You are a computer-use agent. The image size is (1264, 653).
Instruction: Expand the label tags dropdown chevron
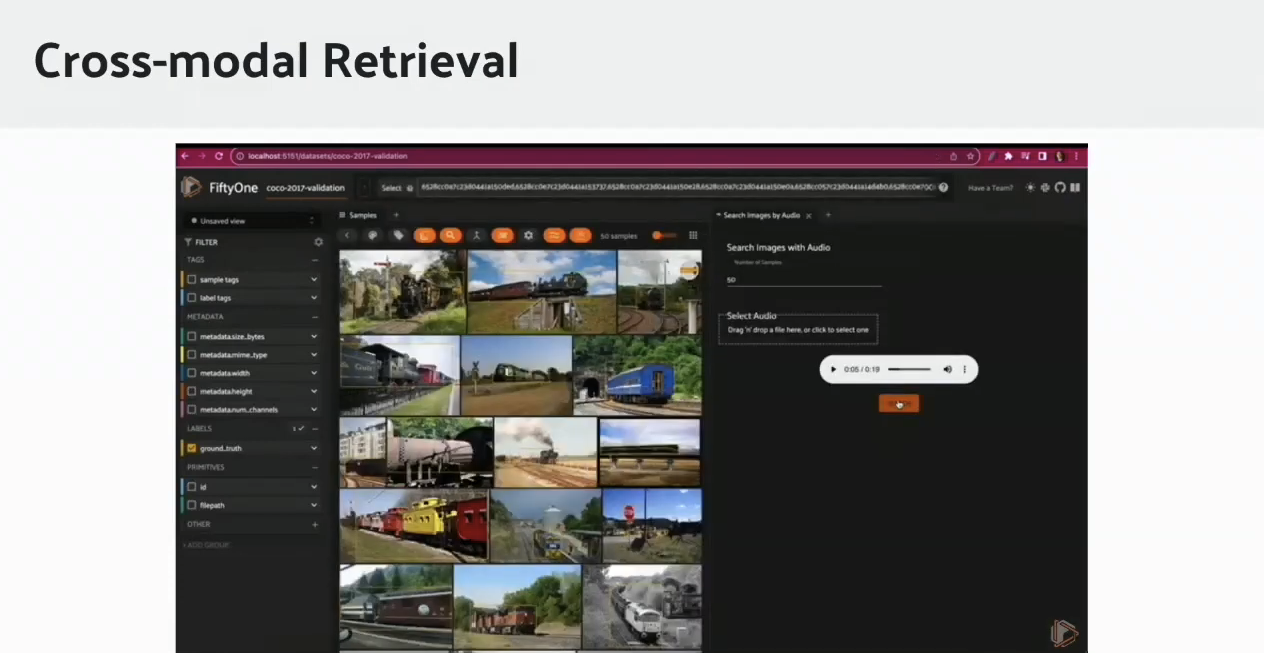click(314, 298)
